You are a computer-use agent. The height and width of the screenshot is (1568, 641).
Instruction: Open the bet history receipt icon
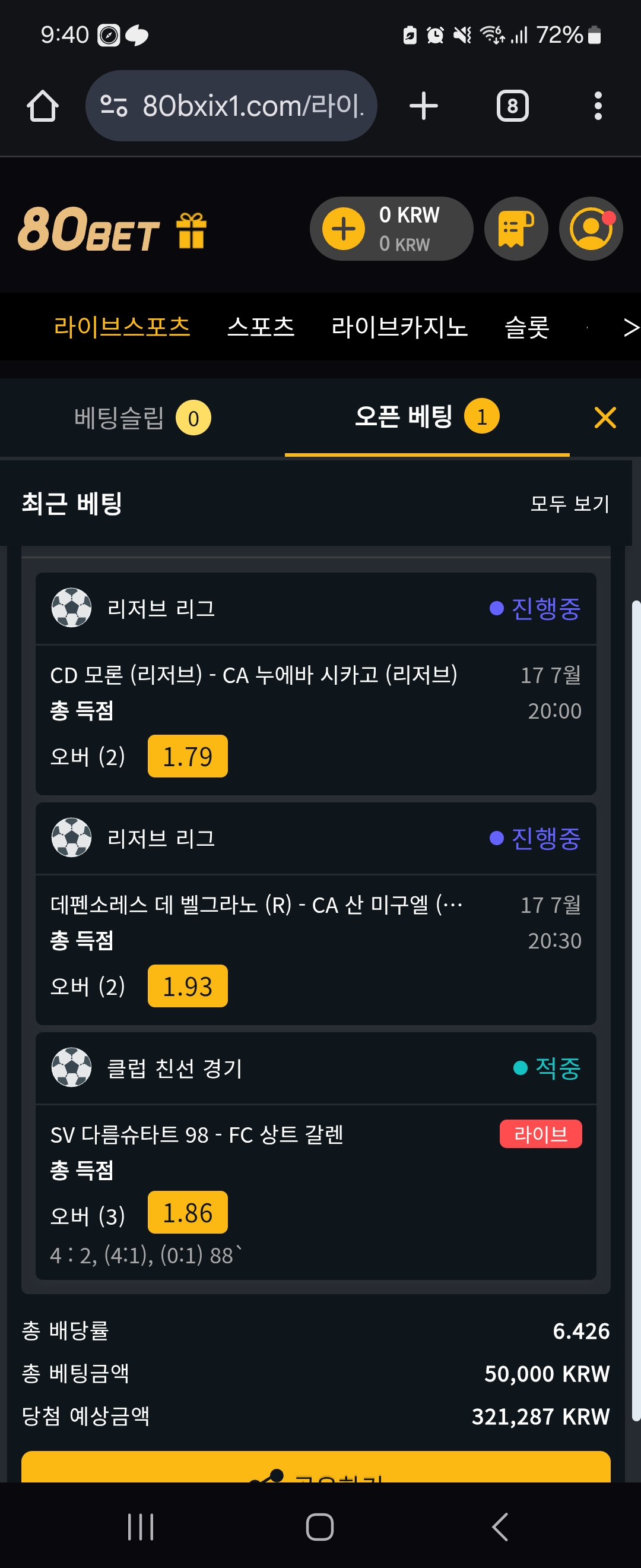[x=516, y=229]
